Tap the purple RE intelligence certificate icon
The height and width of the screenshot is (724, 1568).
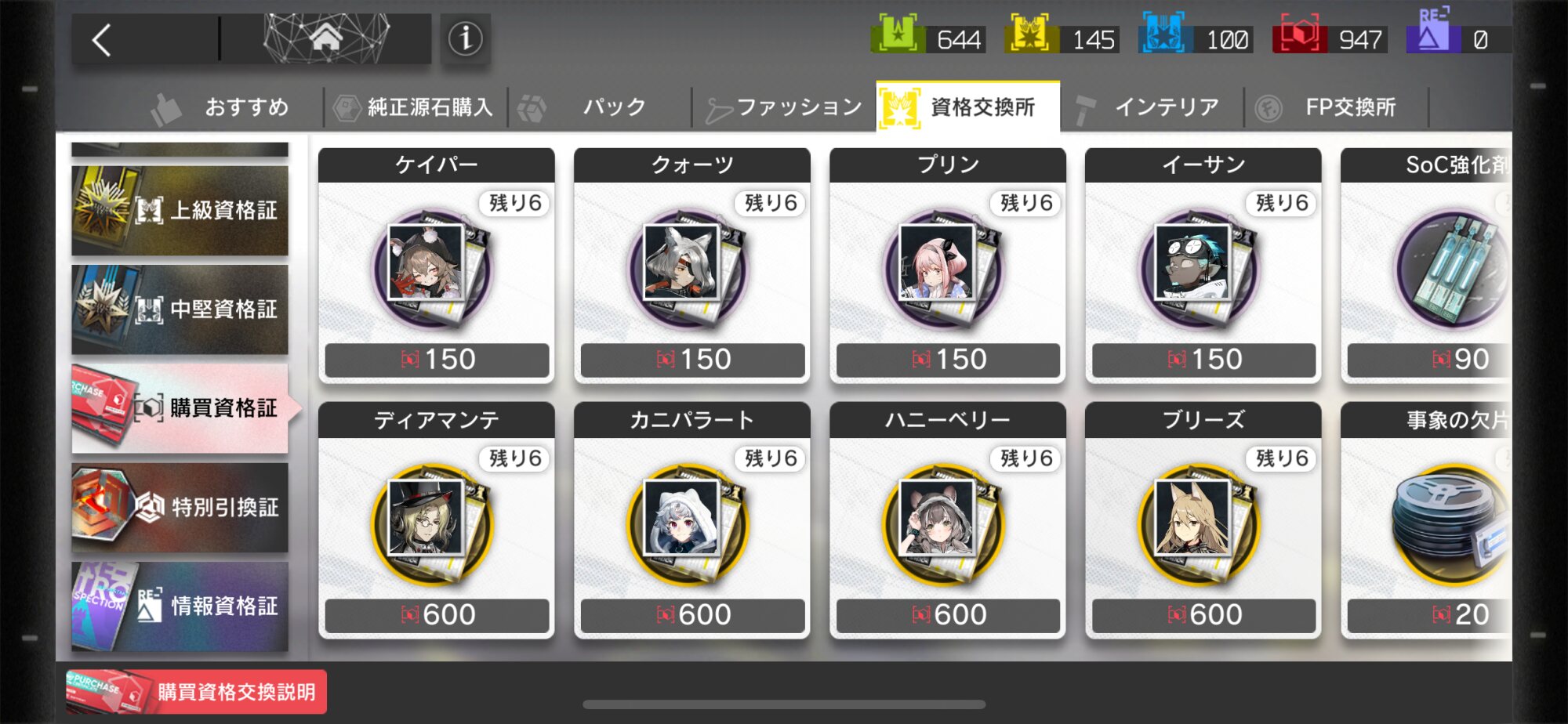(x=1432, y=32)
